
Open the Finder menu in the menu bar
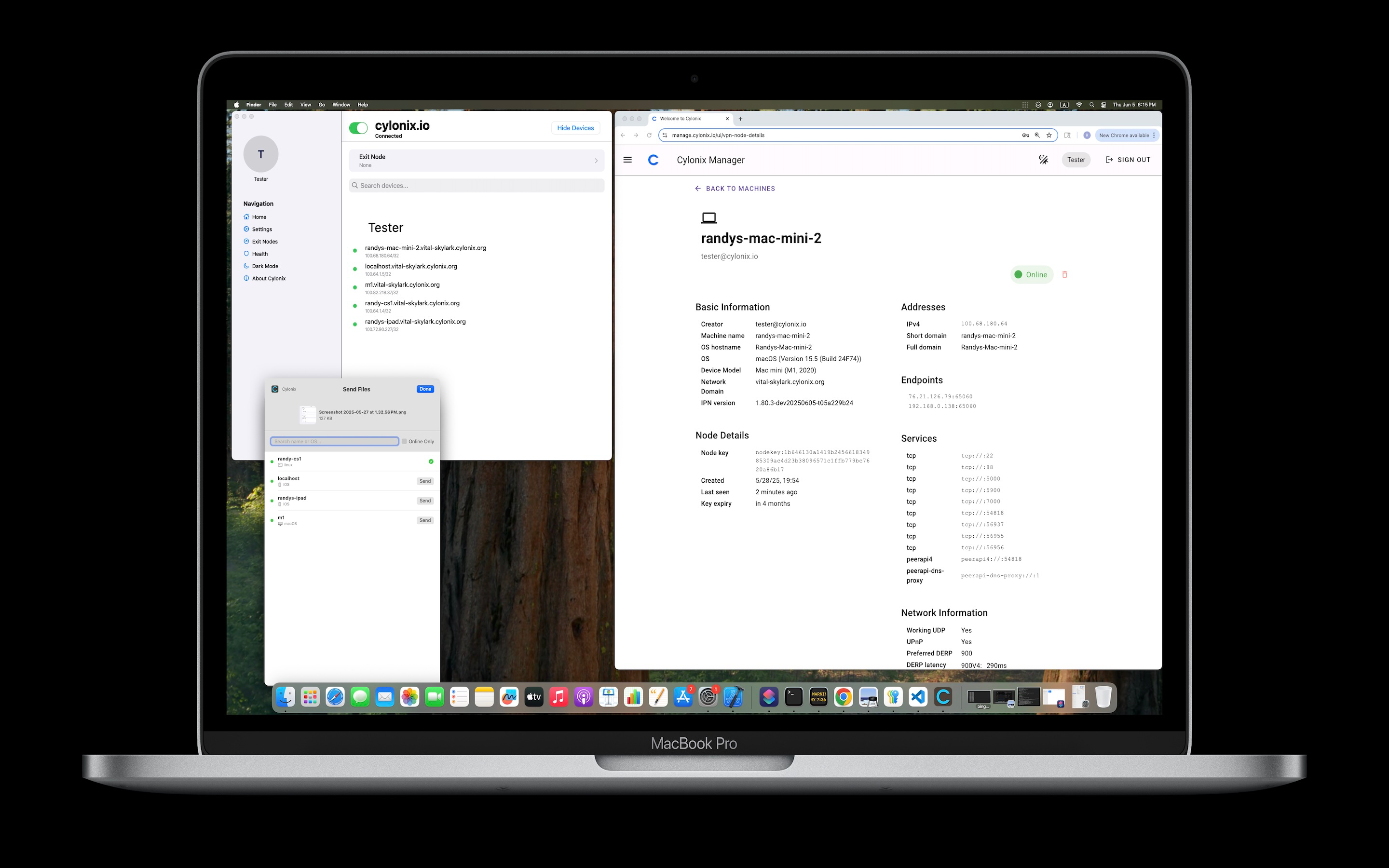tap(254, 105)
